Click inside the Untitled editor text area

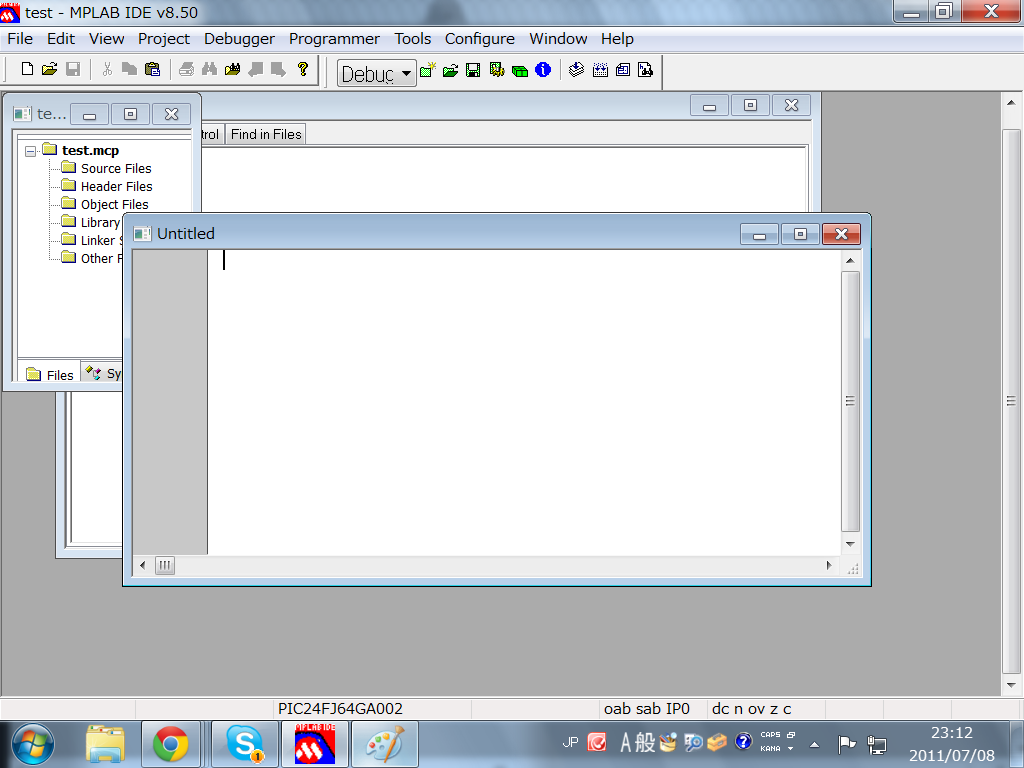[524, 402]
